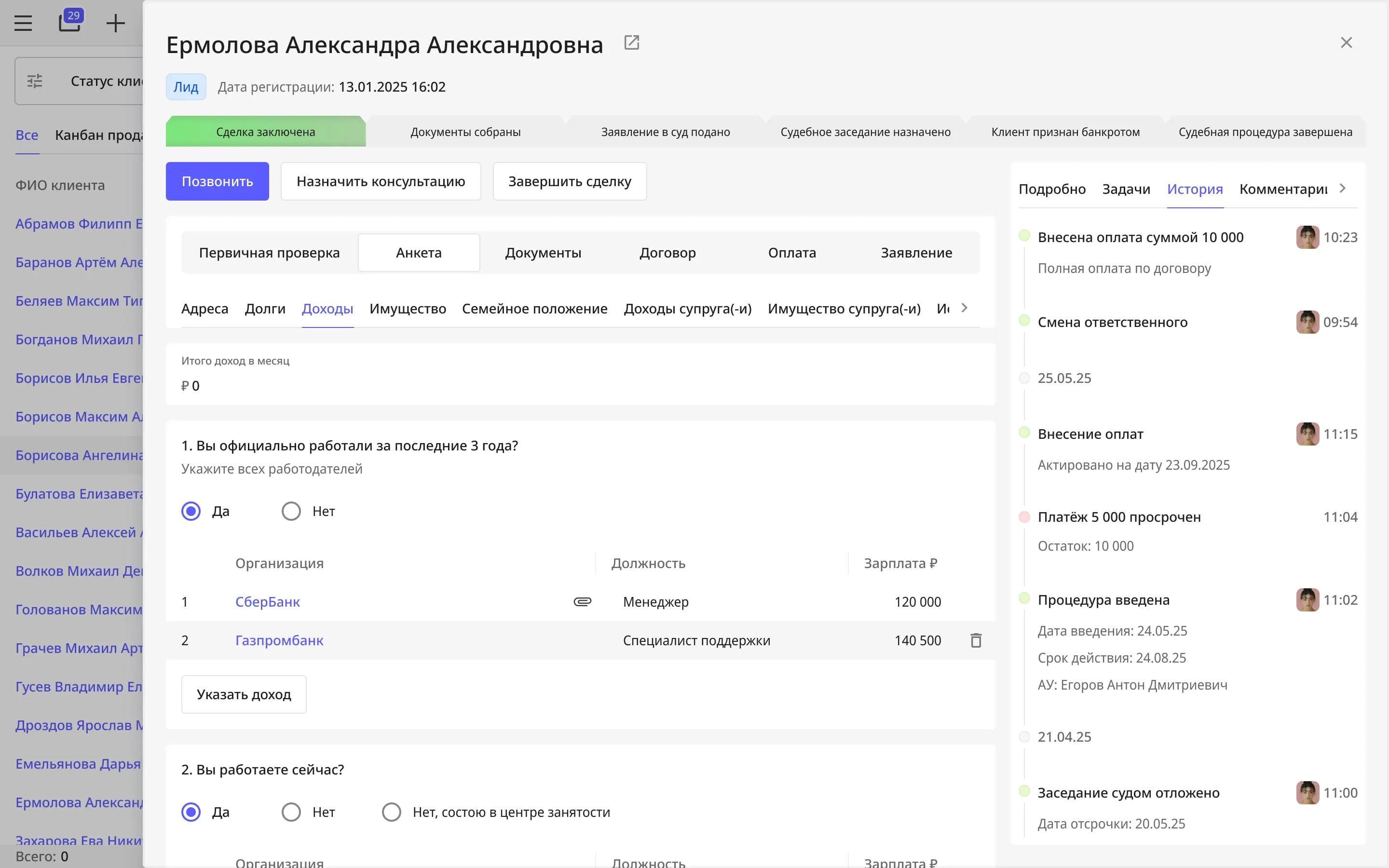This screenshot has width=1389, height=868.
Task: Select 'Документы собраны' pipeline stage
Action: (x=465, y=132)
